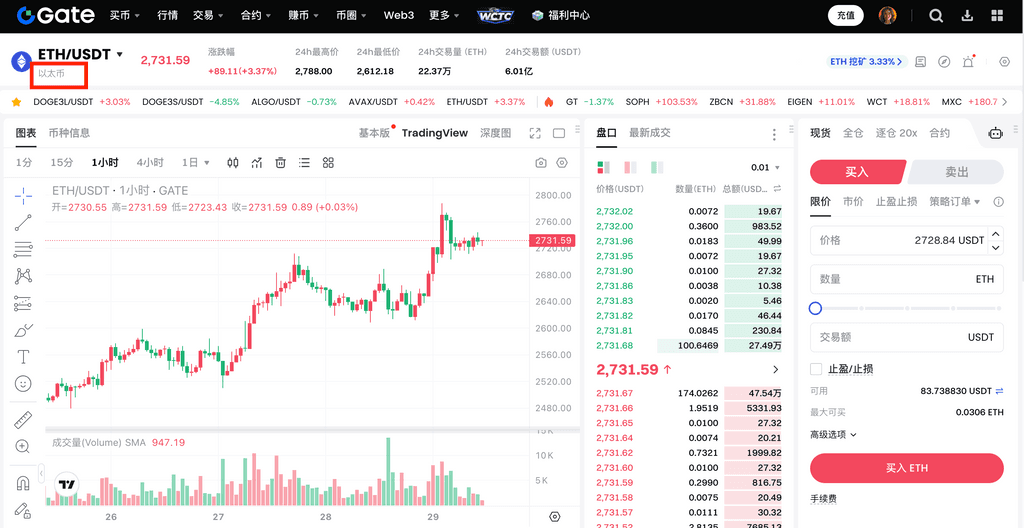Take chart snapshot with camera icon
This screenshot has width=1024, height=528.
pyautogui.click(x=541, y=163)
